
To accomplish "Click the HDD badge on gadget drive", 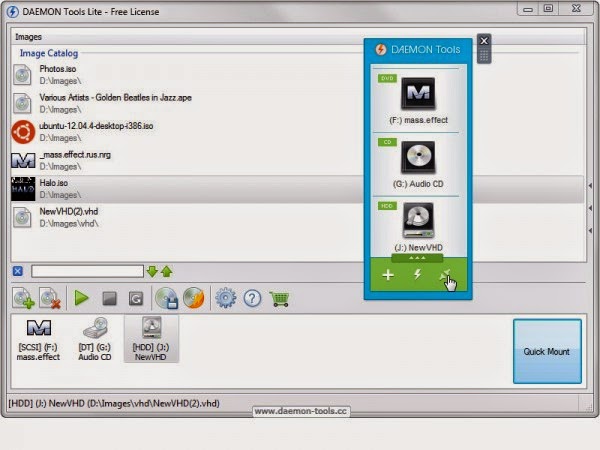I will [387, 206].
